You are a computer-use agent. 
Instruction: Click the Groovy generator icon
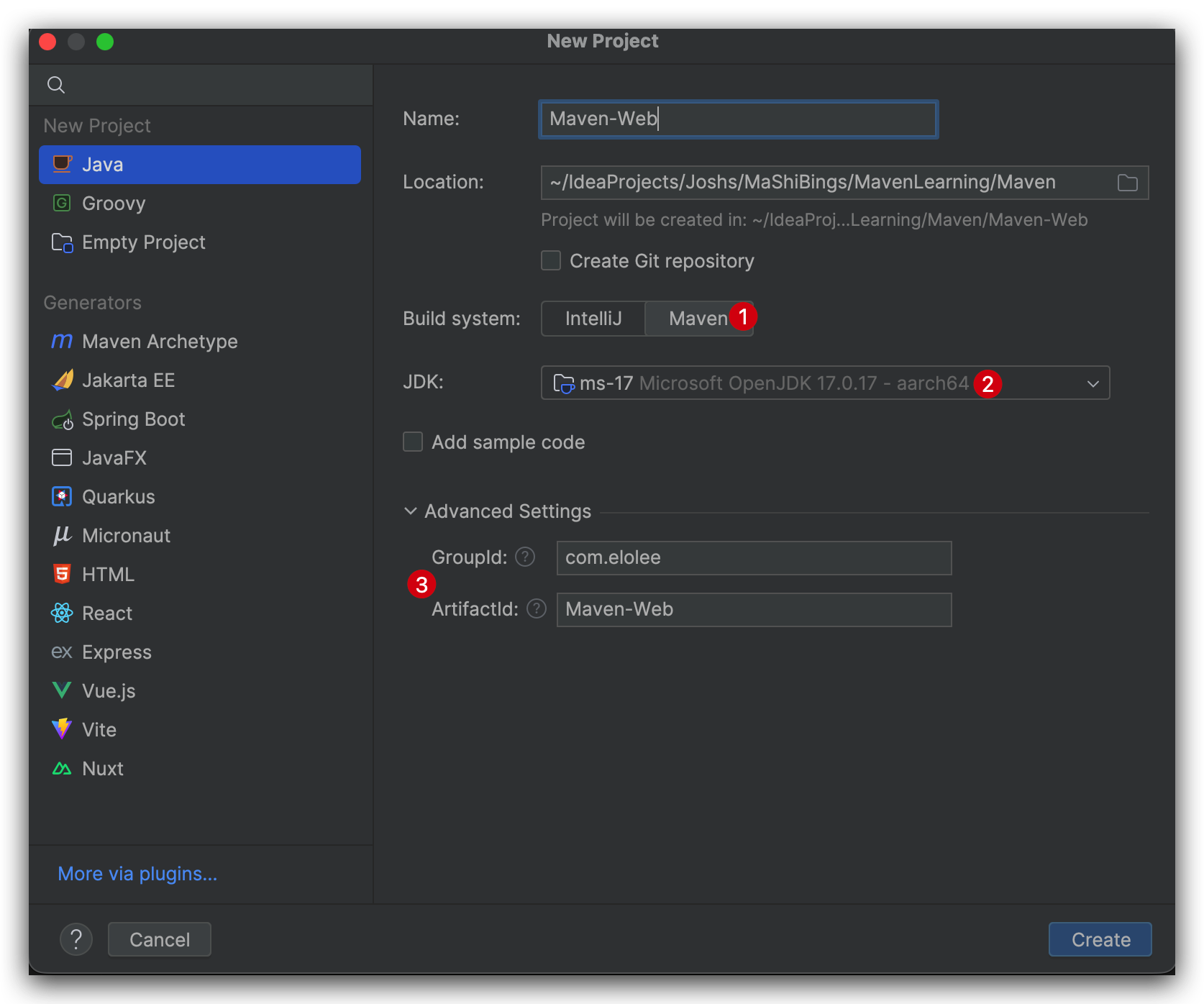tap(62, 203)
